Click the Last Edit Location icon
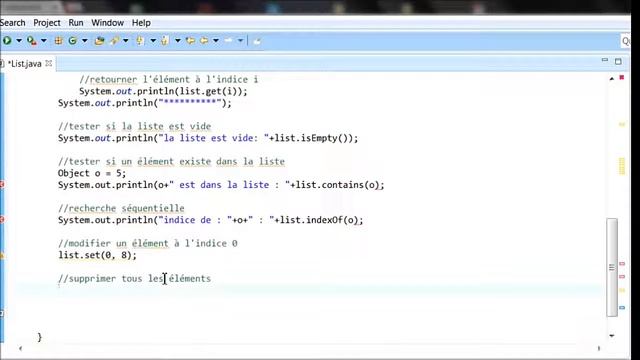The height and width of the screenshot is (360, 640). pos(190,40)
